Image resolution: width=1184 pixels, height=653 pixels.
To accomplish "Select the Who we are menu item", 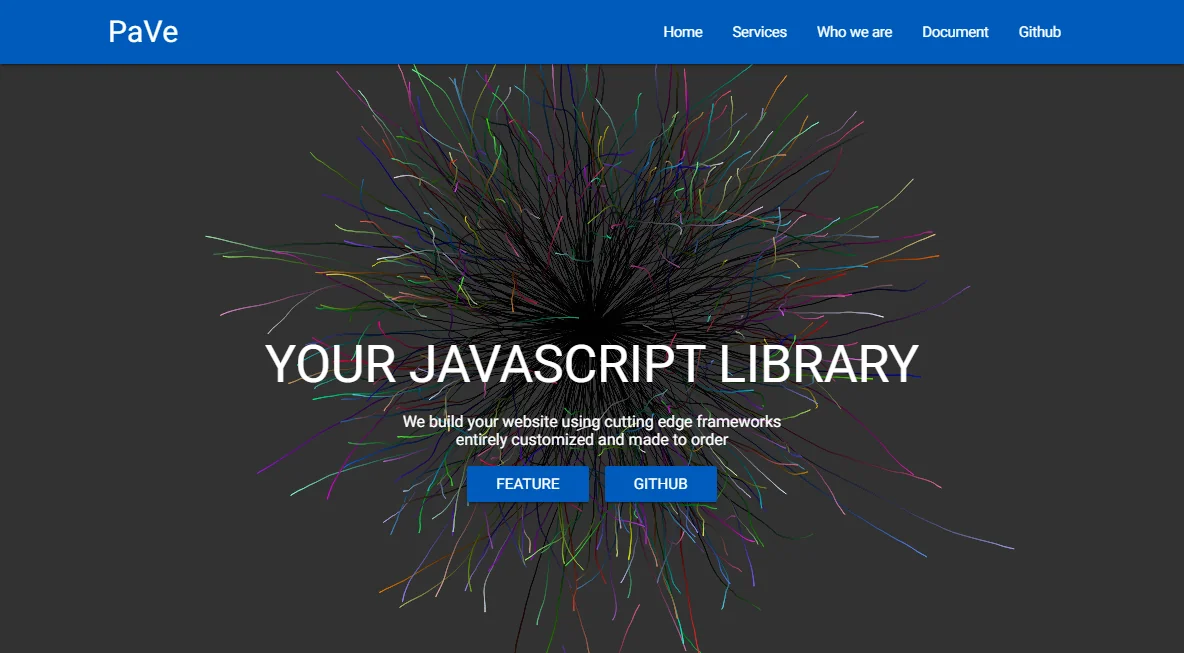I will 854,32.
